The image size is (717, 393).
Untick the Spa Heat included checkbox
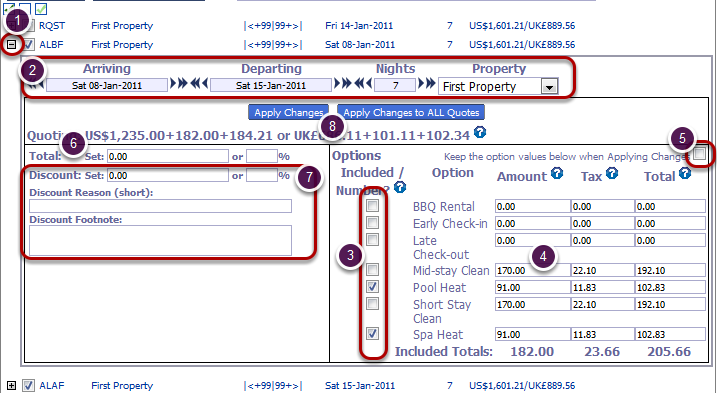(372, 334)
